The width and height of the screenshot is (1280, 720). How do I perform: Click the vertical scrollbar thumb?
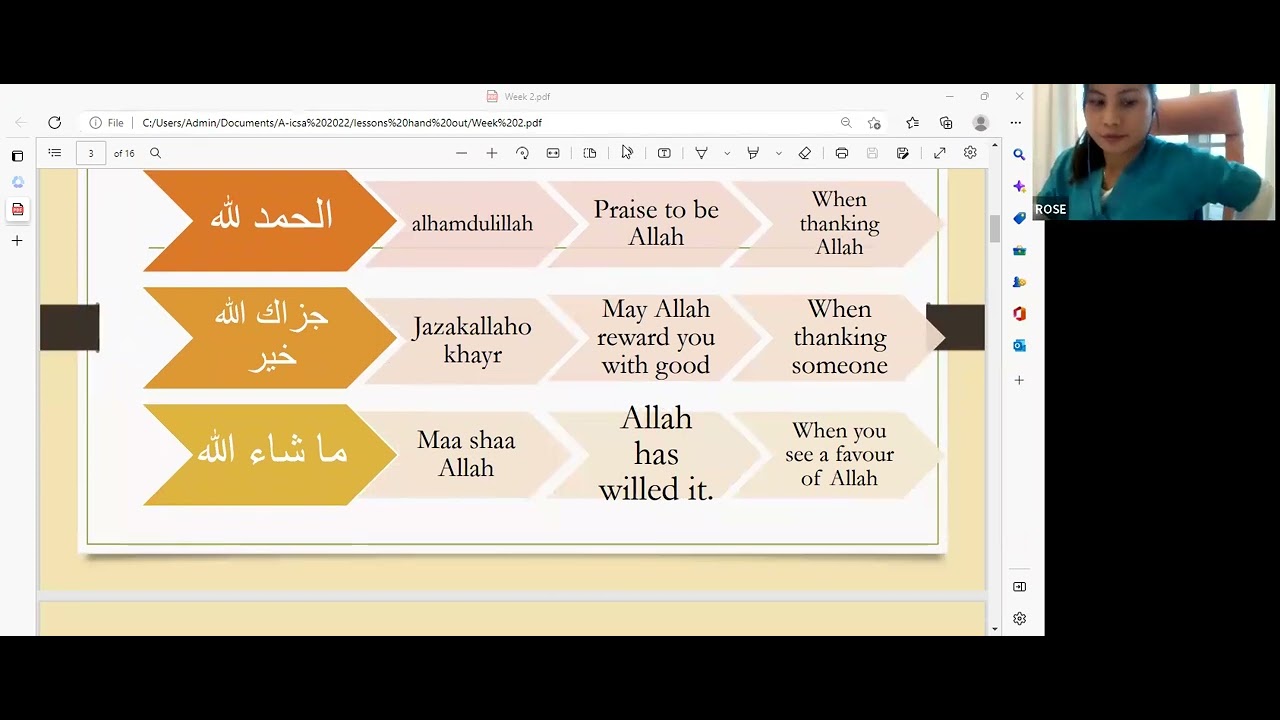[x=994, y=228]
